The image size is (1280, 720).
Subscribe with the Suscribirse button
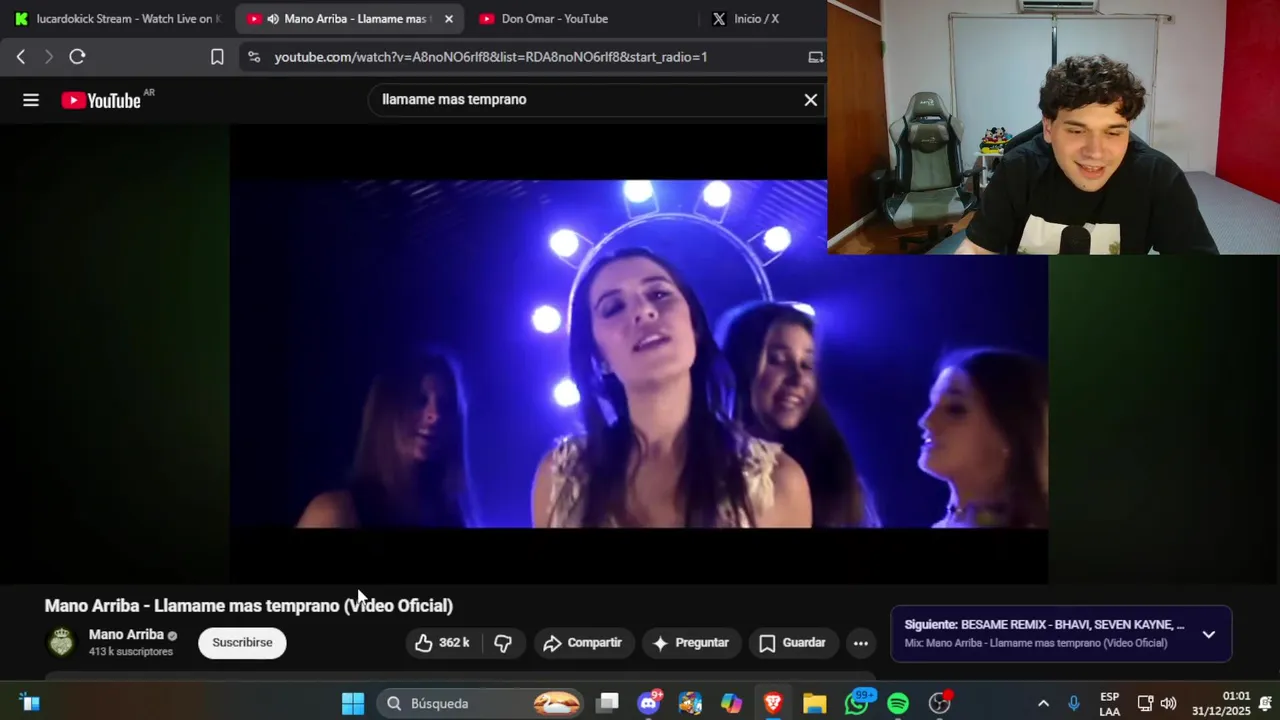point(242,642)
